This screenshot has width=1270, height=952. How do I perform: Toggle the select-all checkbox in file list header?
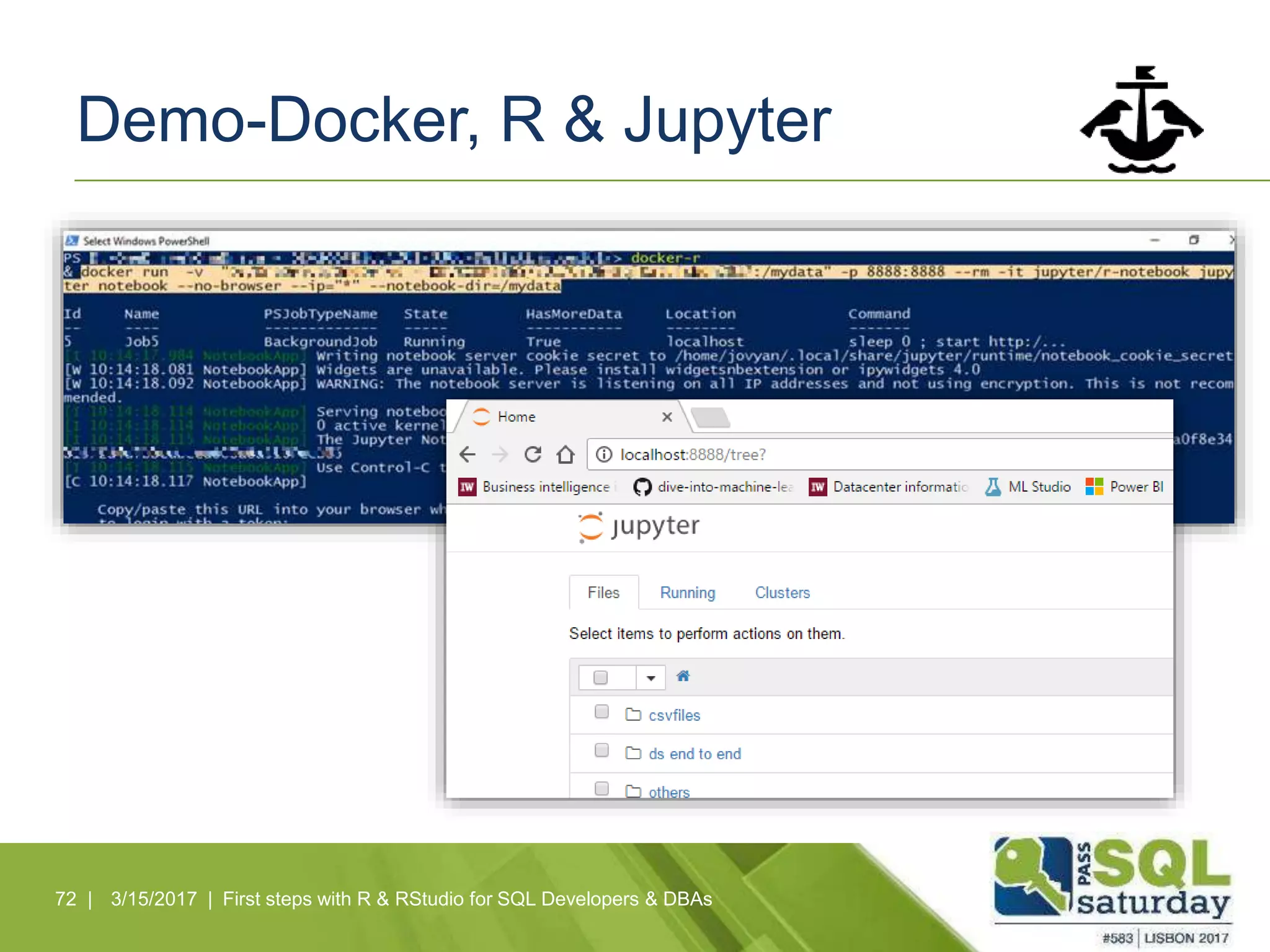coord(600,677)
